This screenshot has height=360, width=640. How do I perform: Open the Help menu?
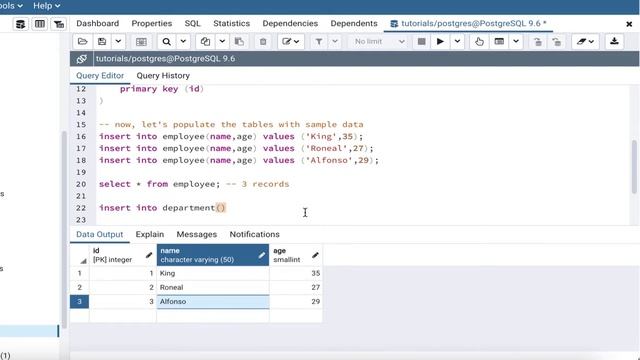pos(46,6)
